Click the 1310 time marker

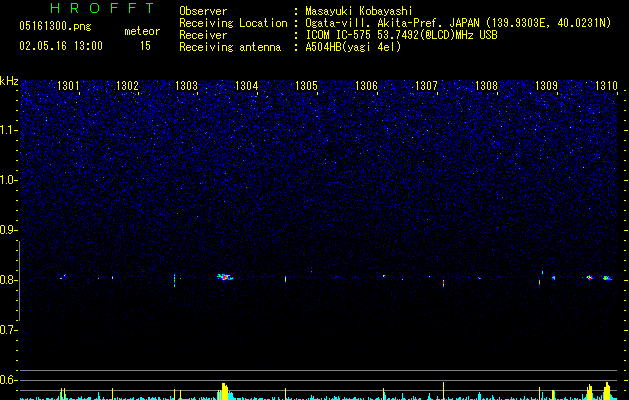tap(606, 86)
